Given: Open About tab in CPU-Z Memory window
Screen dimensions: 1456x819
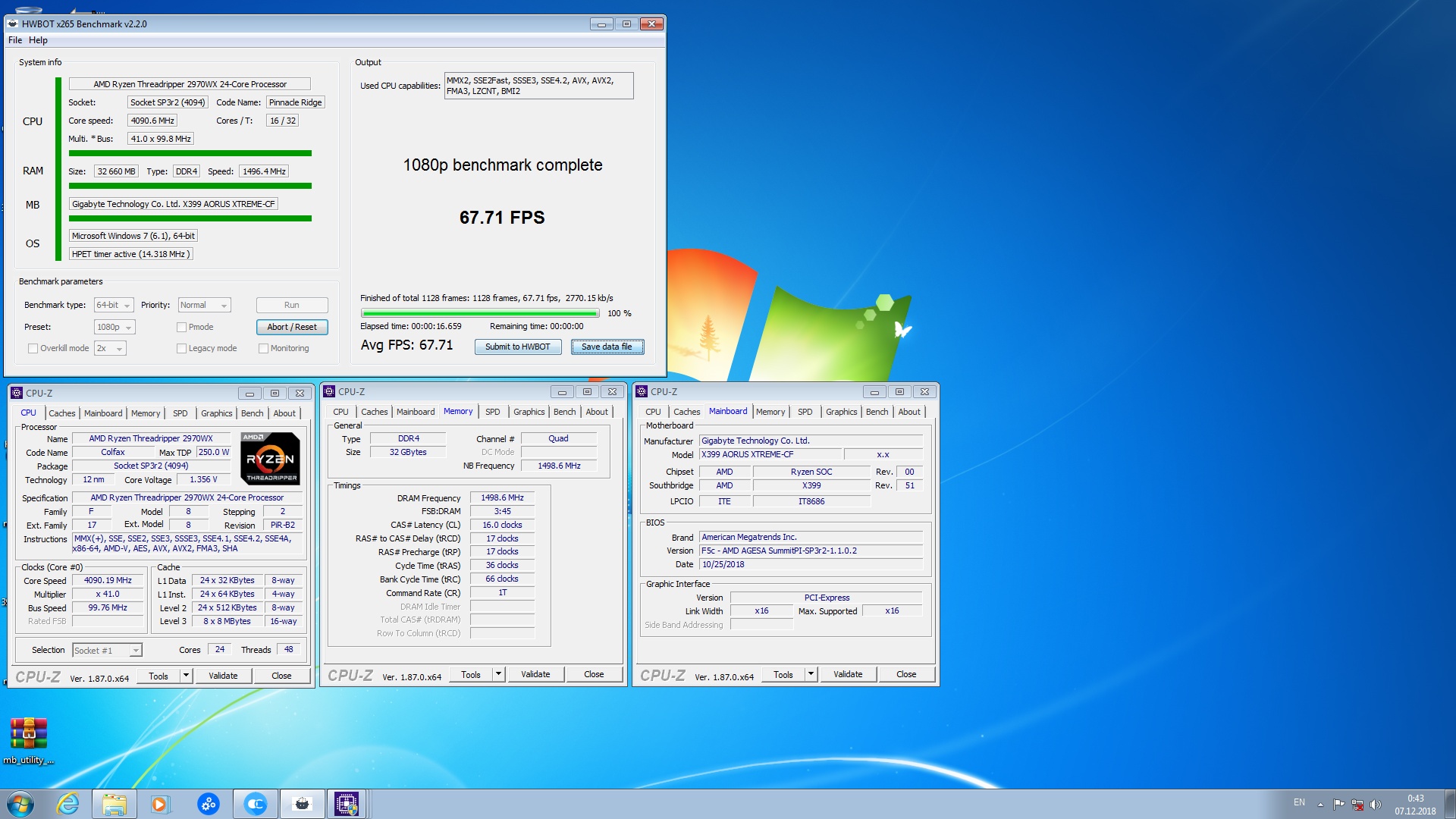Looking at the screenshot, I should click(597, 412).
